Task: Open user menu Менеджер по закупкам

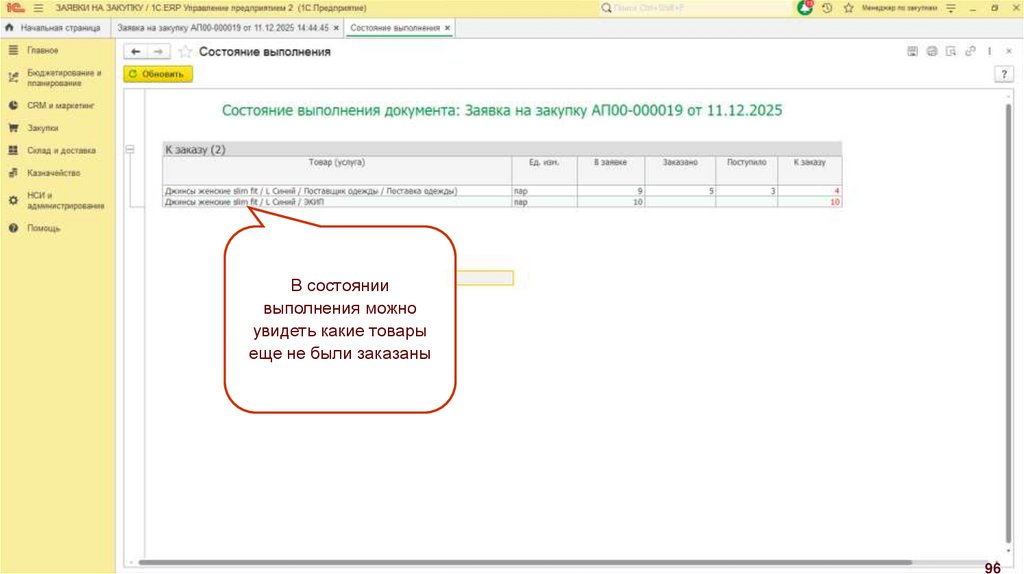Action: 899,8
